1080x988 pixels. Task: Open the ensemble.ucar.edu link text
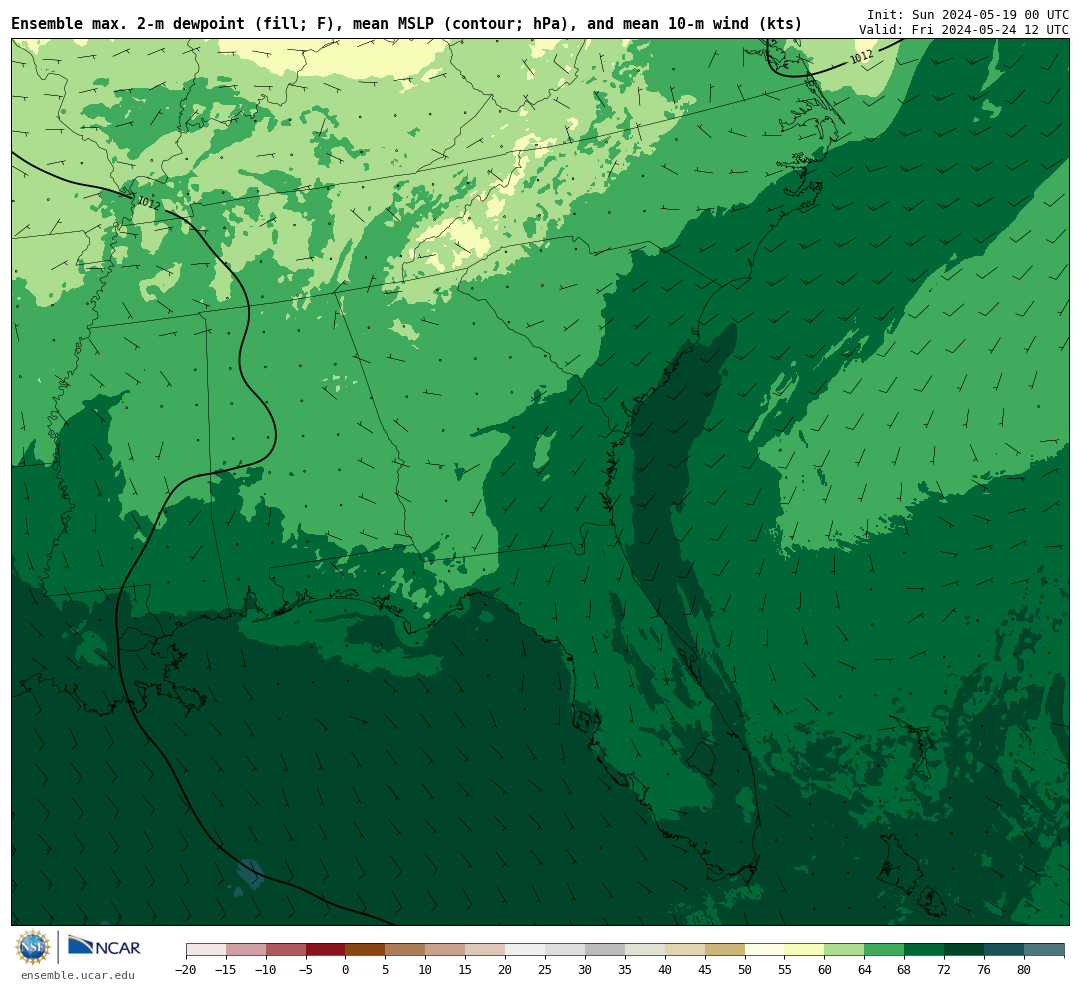[x=78, y=975]
